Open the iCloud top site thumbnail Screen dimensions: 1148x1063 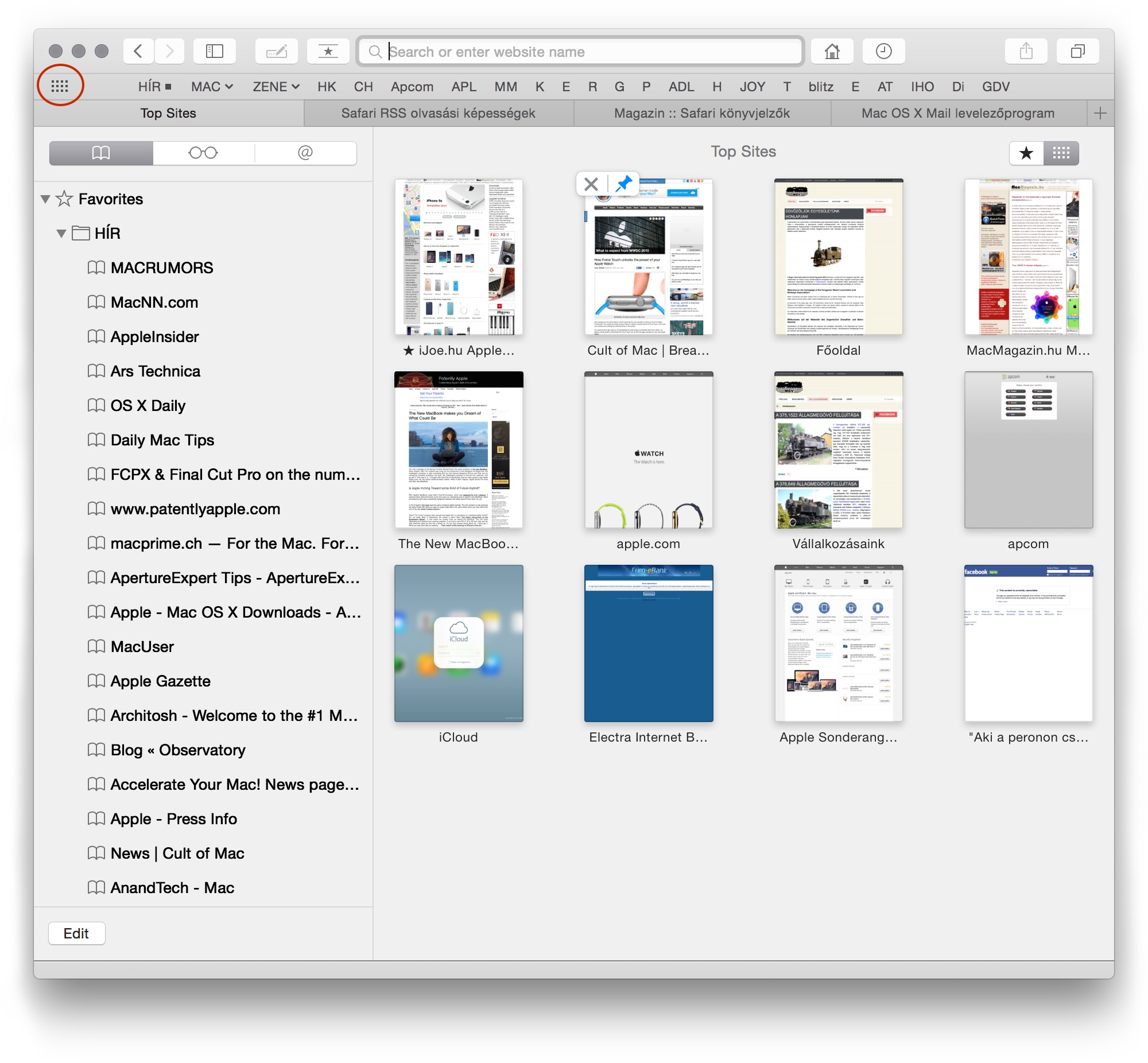click(459, 643)
